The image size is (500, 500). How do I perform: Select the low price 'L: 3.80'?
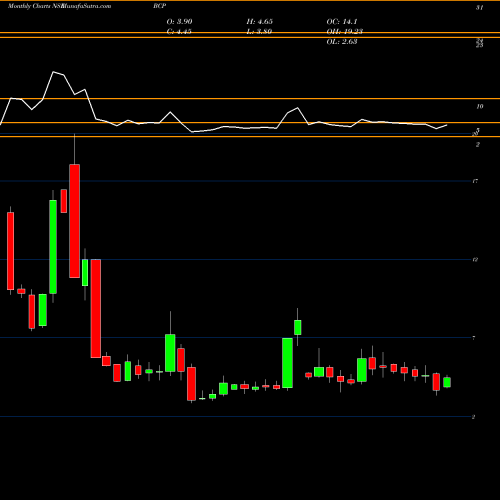click(x=259, y=32)
